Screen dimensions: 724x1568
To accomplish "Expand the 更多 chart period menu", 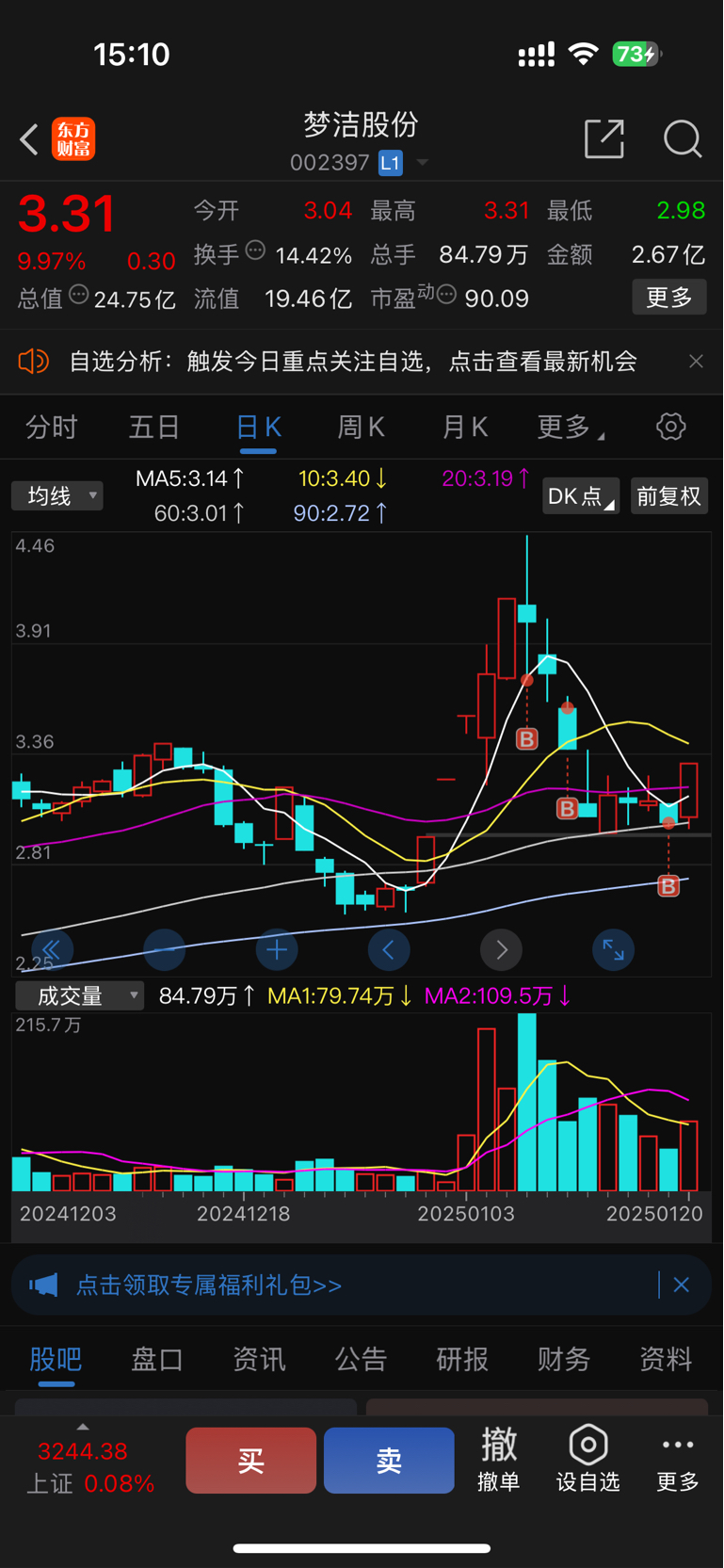I will coord(570,428).
